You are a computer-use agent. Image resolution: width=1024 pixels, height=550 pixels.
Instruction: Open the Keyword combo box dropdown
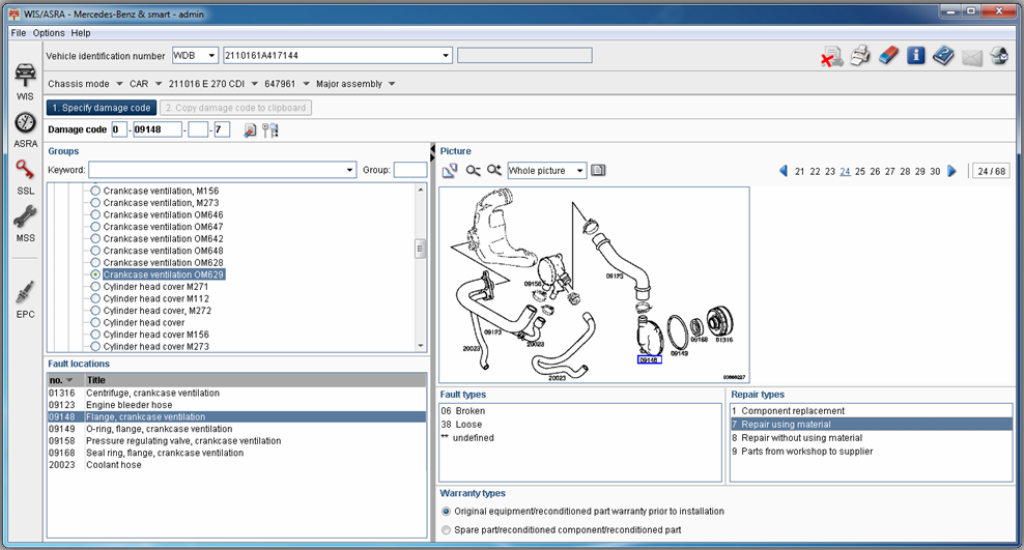(349, 170)
